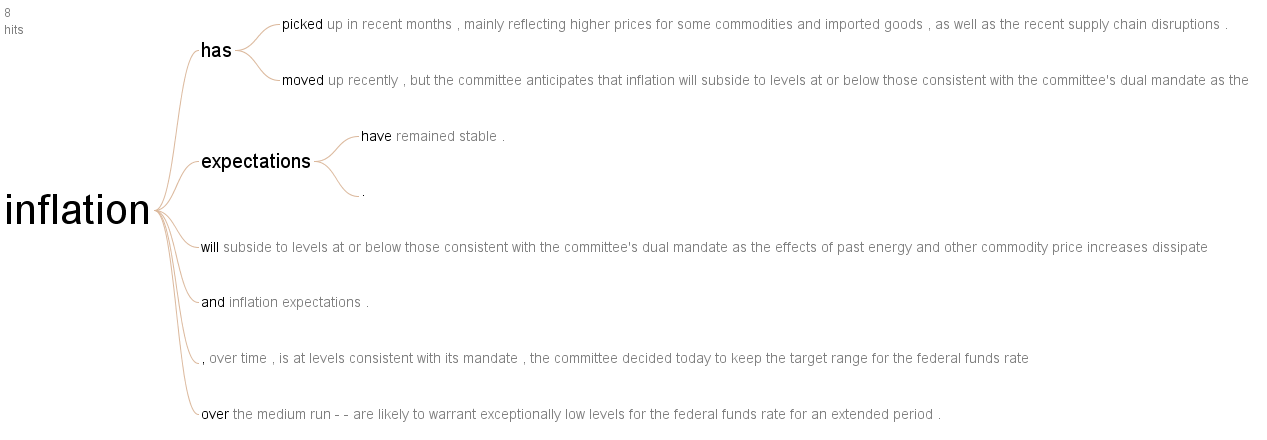Click the 'expectations' branch node

click(x=256, y=161)
